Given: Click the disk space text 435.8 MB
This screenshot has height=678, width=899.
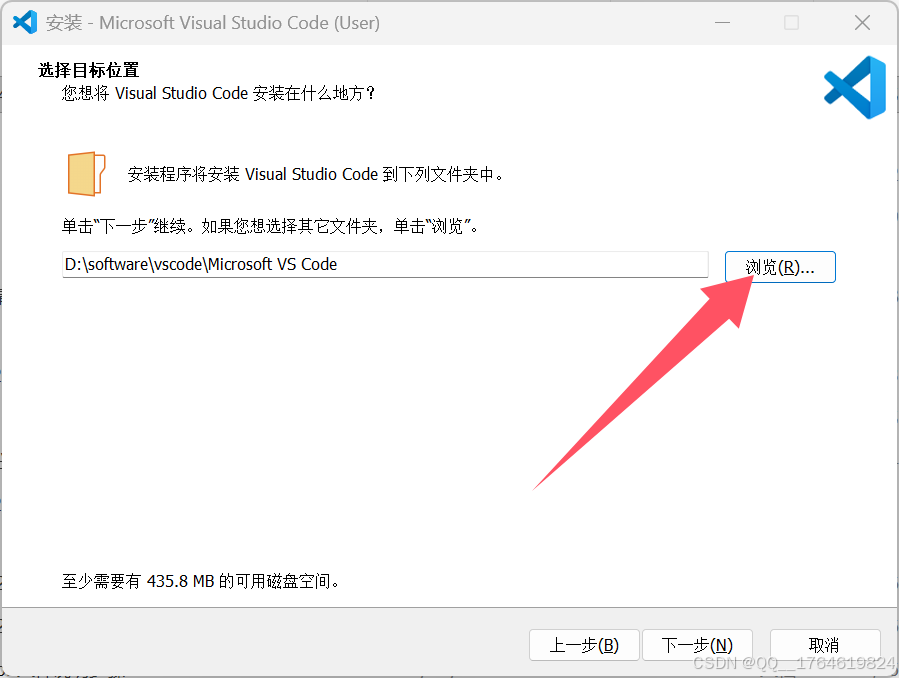Looking at the screenshot, I should click(180, 581).
